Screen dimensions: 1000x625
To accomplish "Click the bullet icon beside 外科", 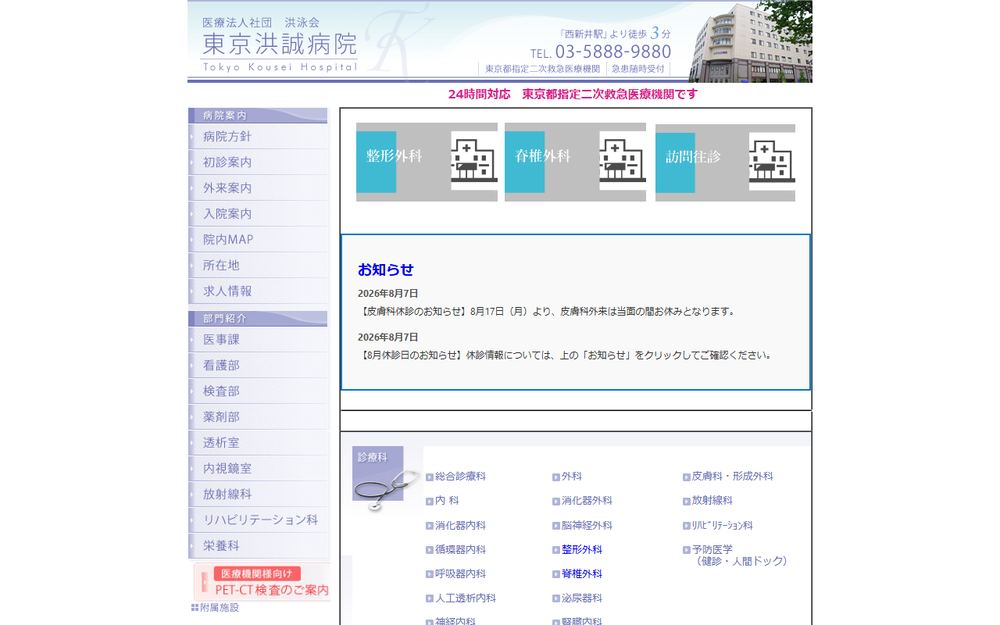I will 556,477.
